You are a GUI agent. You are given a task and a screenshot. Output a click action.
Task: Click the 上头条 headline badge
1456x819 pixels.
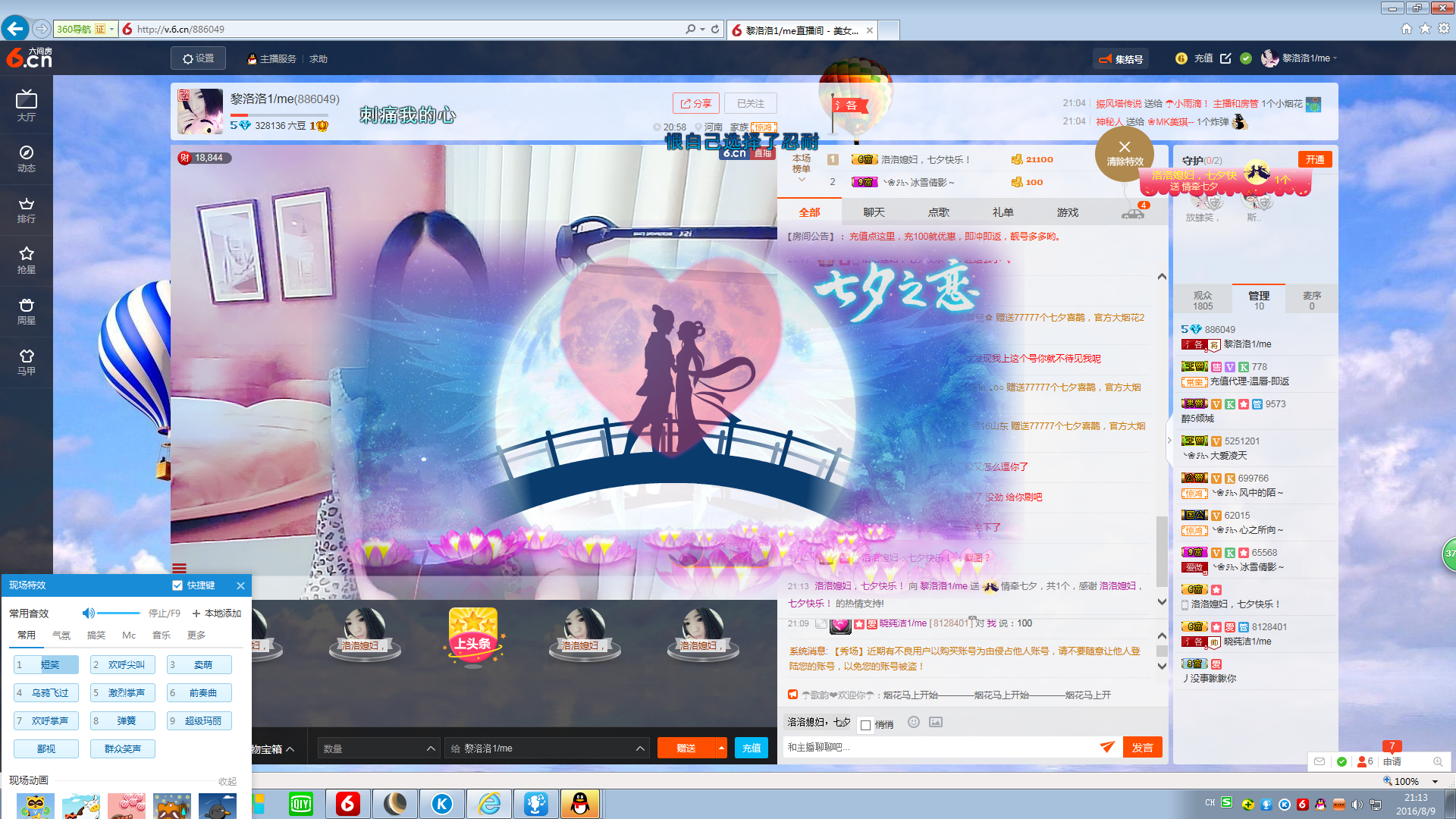click(x=473, y=637)
